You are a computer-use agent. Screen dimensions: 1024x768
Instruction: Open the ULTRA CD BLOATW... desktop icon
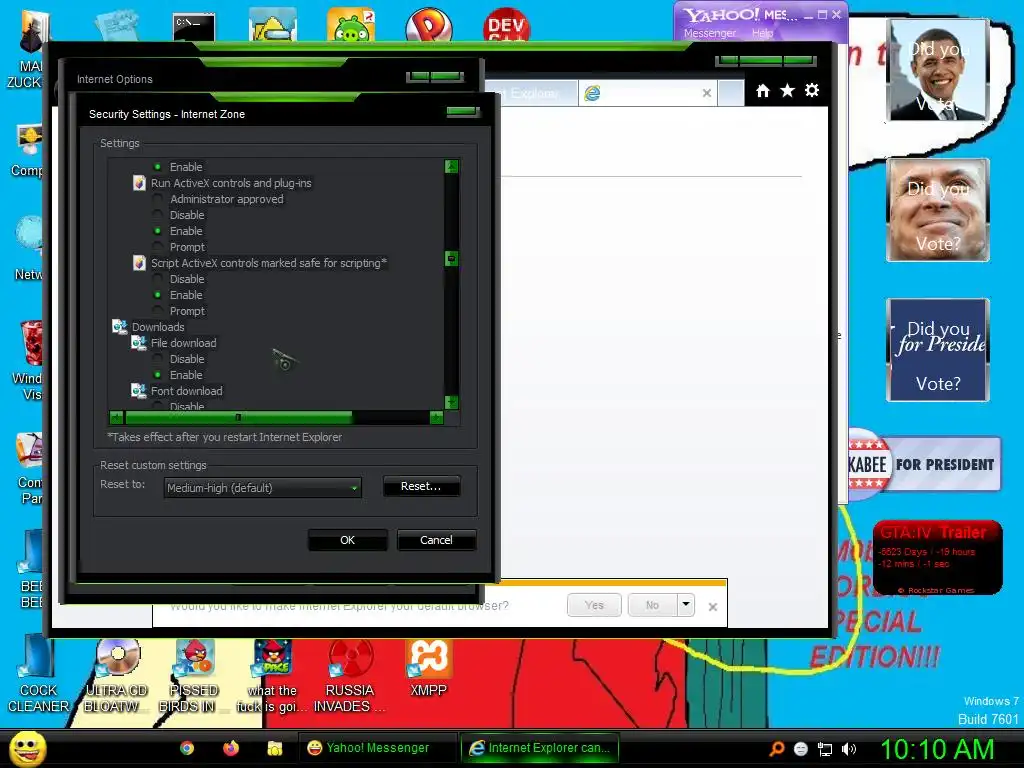(116, 675)
